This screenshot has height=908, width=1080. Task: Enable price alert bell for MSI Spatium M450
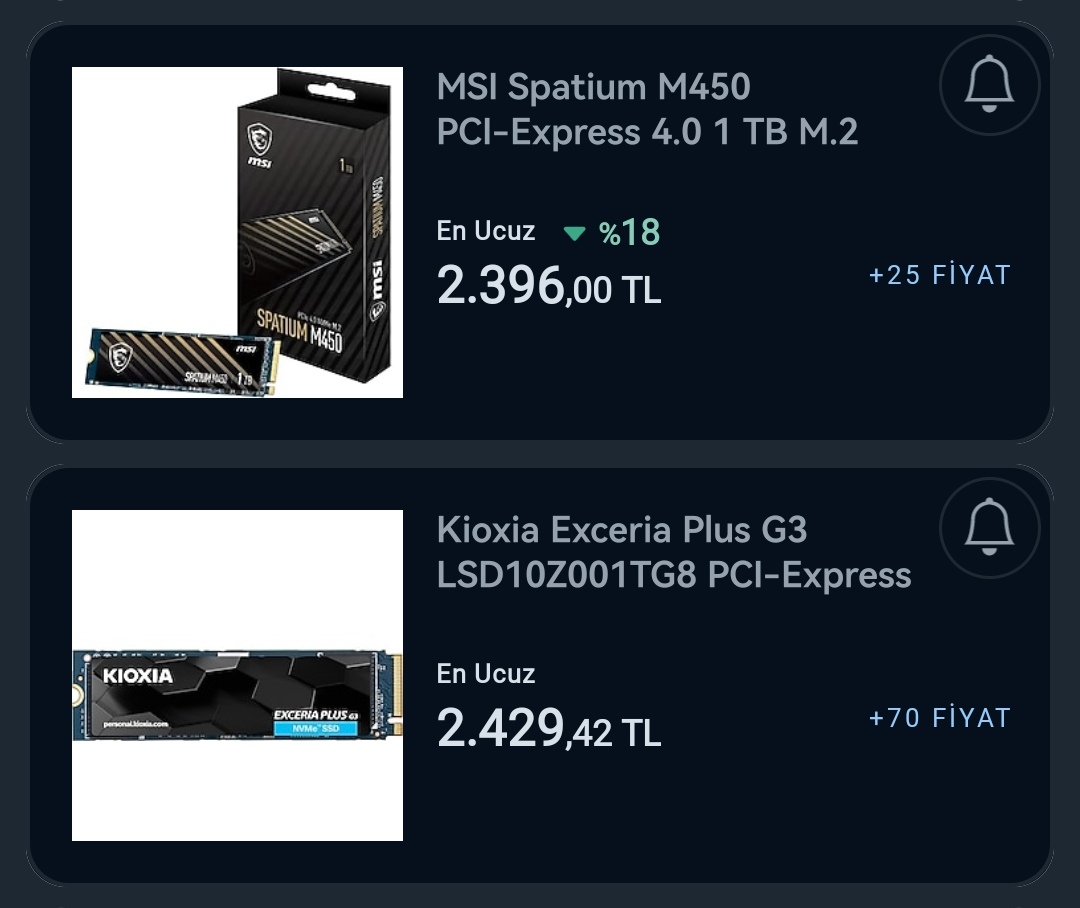[989, 86]
